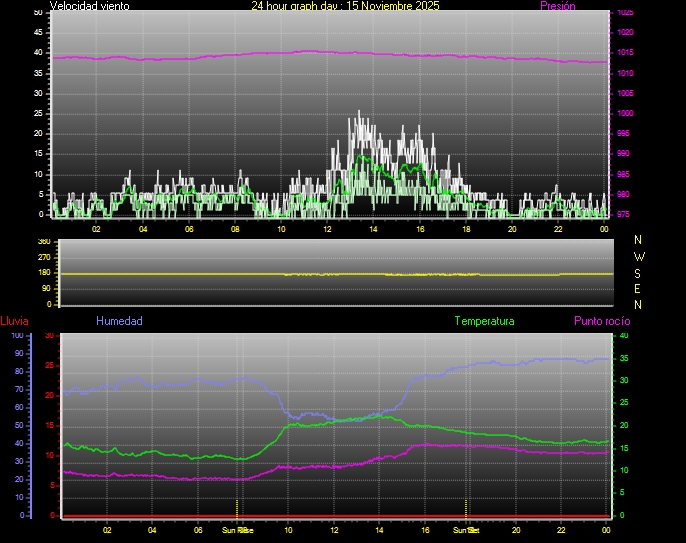
Task: Click the Sun Rise marker on the lower graph
Action: click(237, 529)
